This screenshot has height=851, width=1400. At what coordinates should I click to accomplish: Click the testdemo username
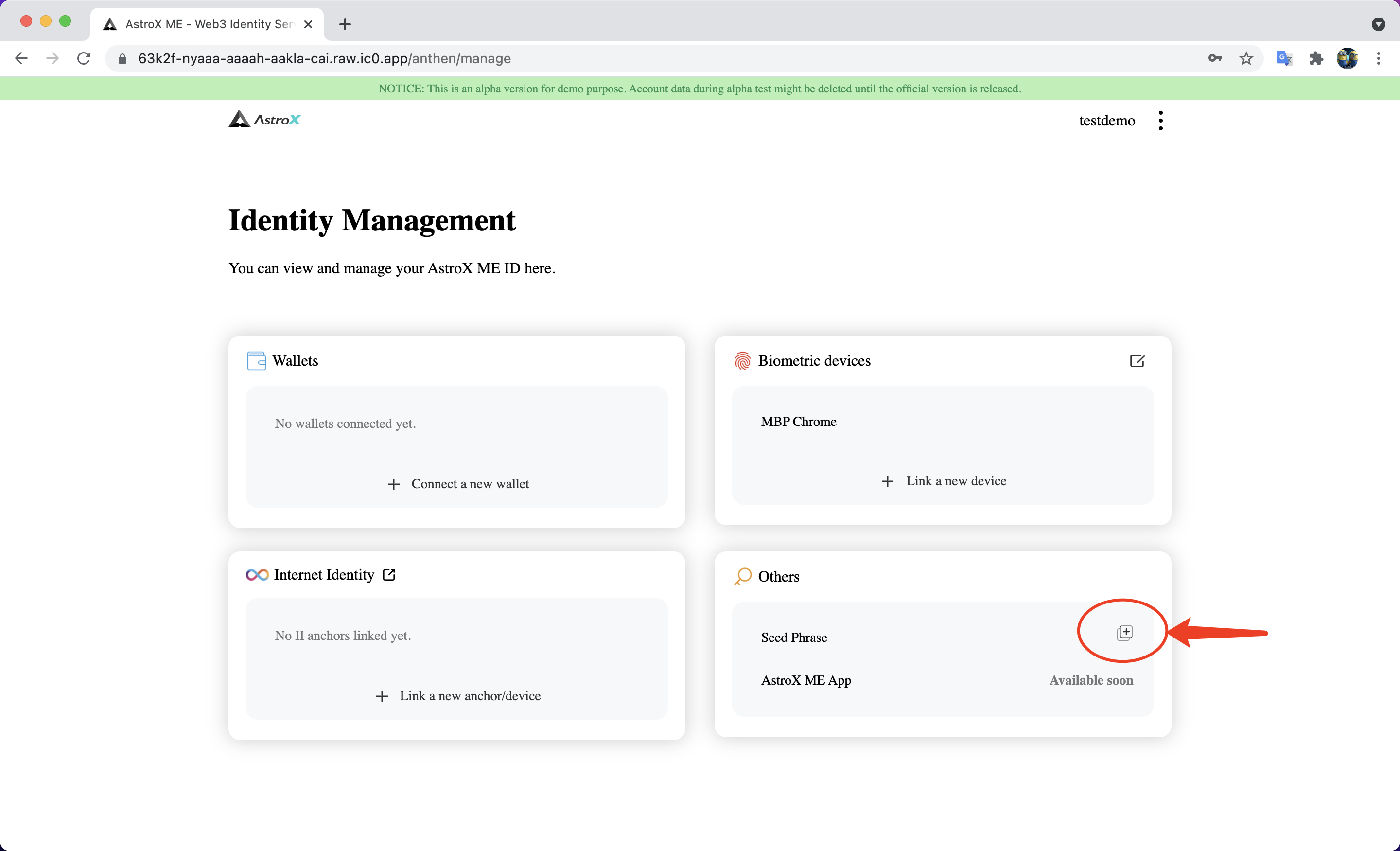tap(1107, 121)
